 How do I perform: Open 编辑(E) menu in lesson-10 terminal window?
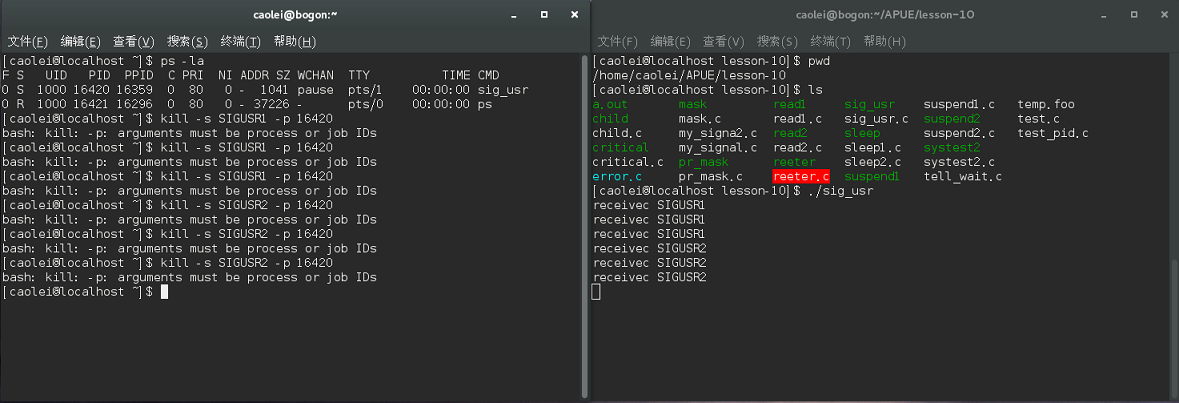[x=670, y=41]
